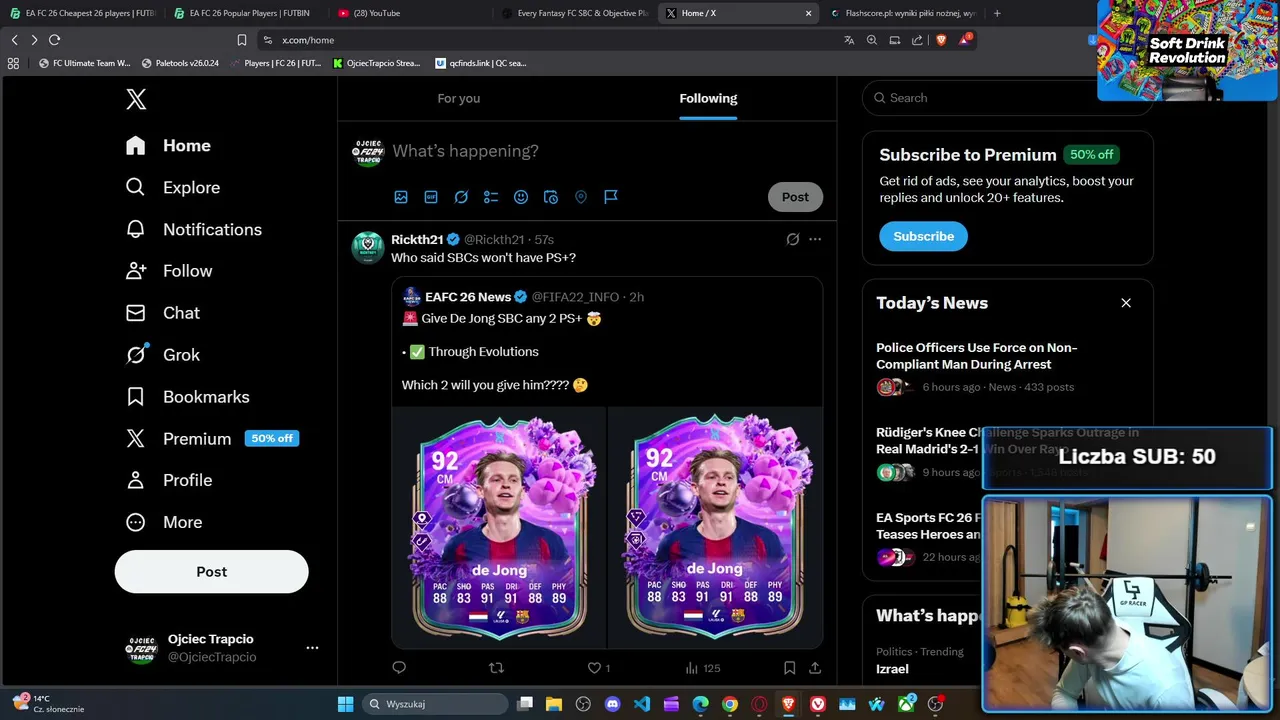Open Windows Start menu

point(346,704)
